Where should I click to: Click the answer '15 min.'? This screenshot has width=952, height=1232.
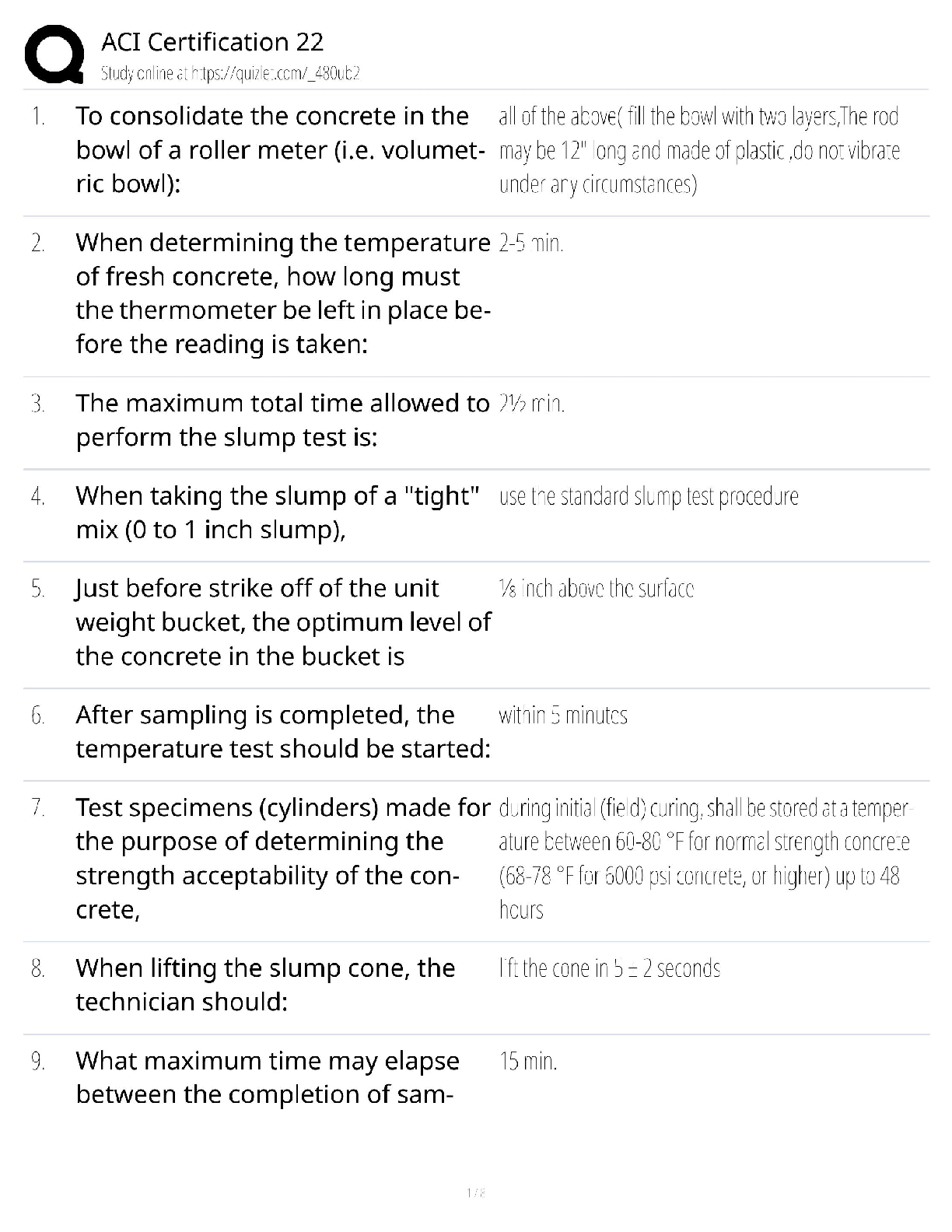click(x=528, y=1061)
